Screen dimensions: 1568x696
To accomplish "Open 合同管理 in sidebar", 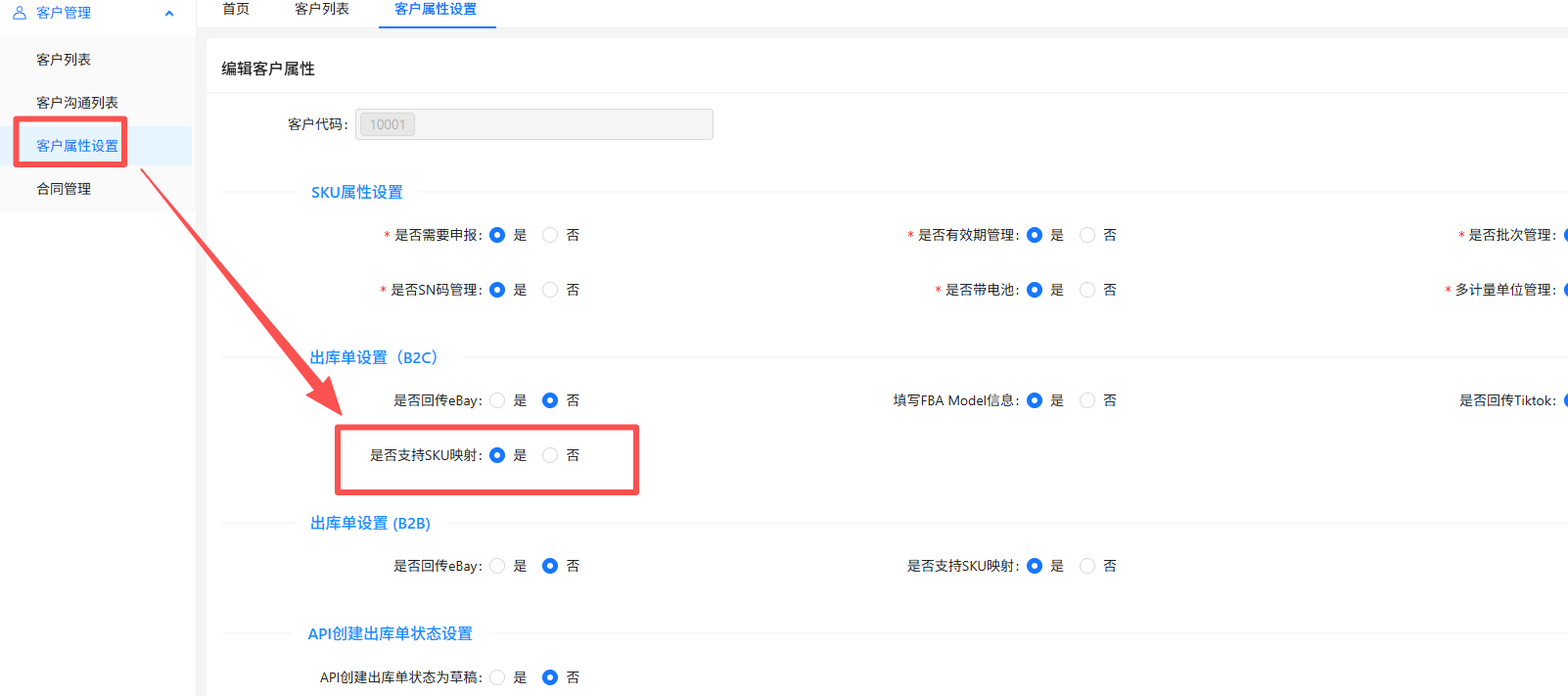I will (x=64, y=189).
